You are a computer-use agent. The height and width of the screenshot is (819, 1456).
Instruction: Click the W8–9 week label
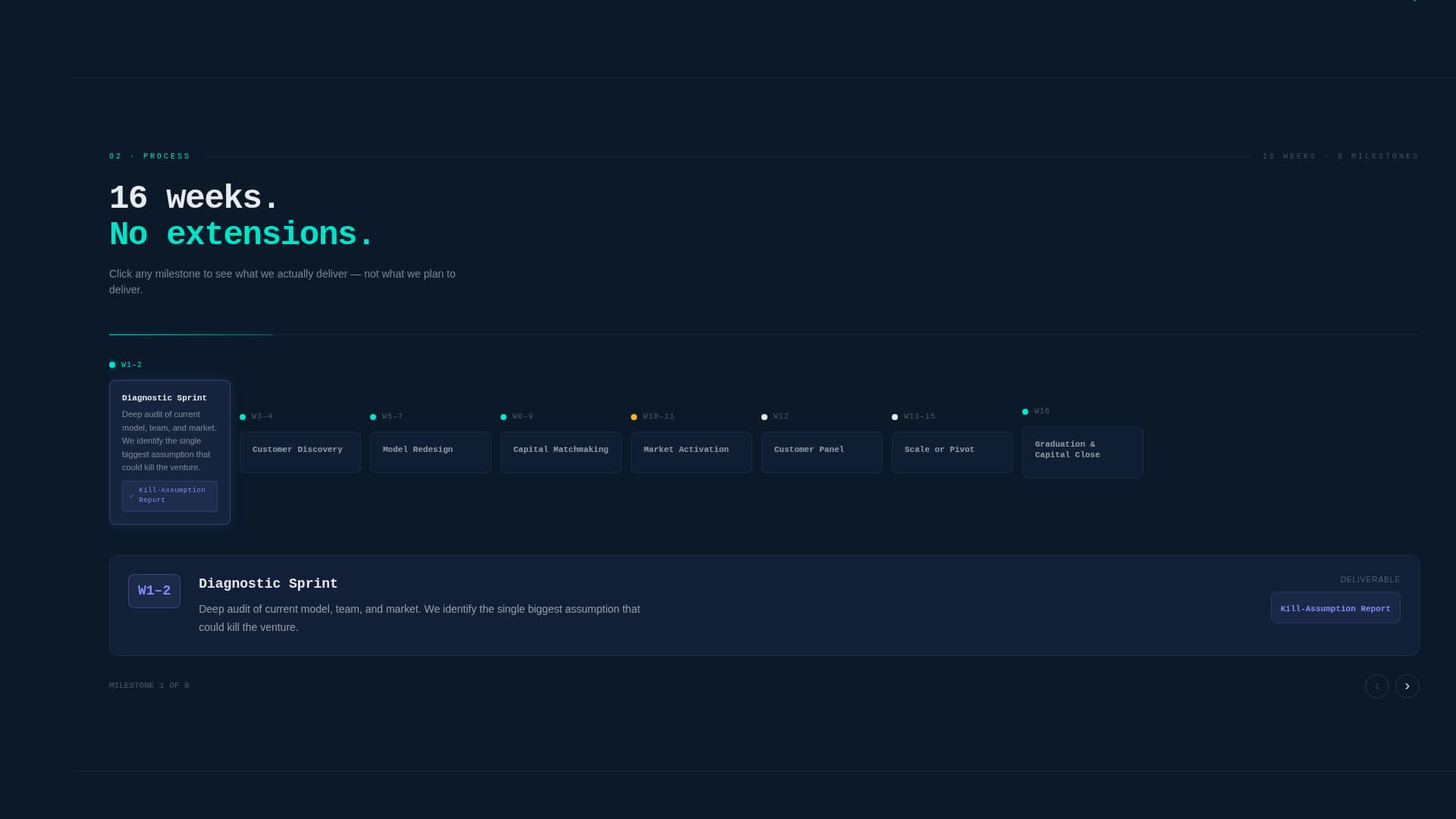pos(522,416)
